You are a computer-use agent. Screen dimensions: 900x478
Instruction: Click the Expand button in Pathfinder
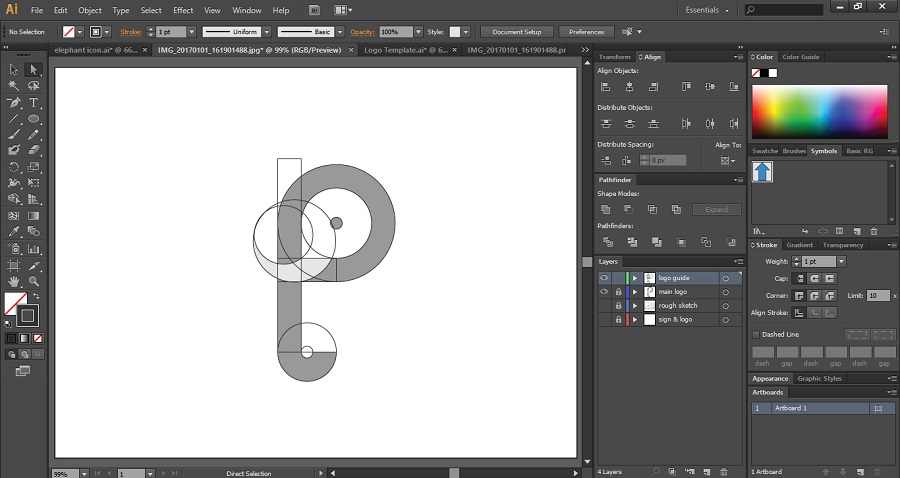click(716, 209)
